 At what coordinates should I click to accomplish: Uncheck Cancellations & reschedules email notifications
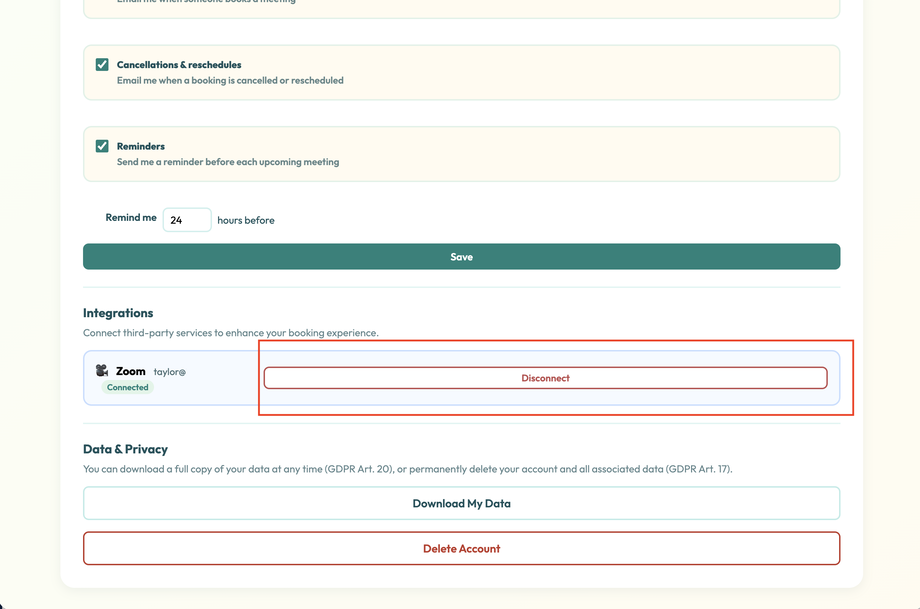click(101, 63)
